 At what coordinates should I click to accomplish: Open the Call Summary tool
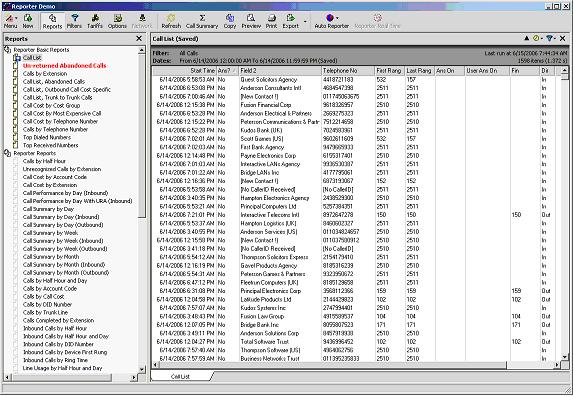click(x=202, y=21)
